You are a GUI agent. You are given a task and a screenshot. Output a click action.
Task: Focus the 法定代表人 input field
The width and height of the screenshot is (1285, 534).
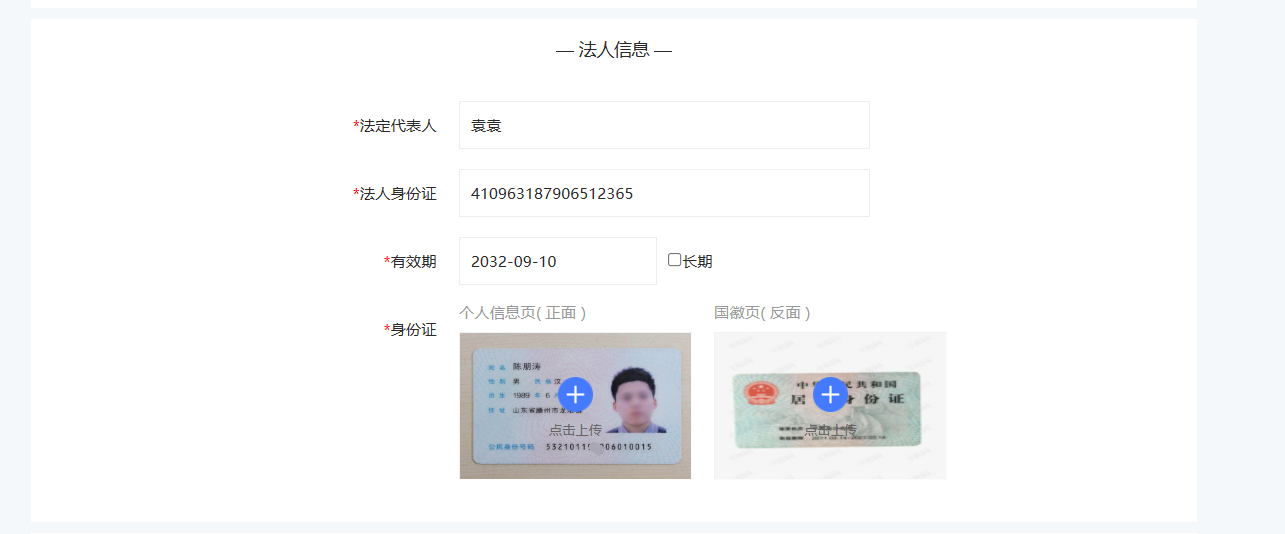pyautogui.click(x=663, y=126)
